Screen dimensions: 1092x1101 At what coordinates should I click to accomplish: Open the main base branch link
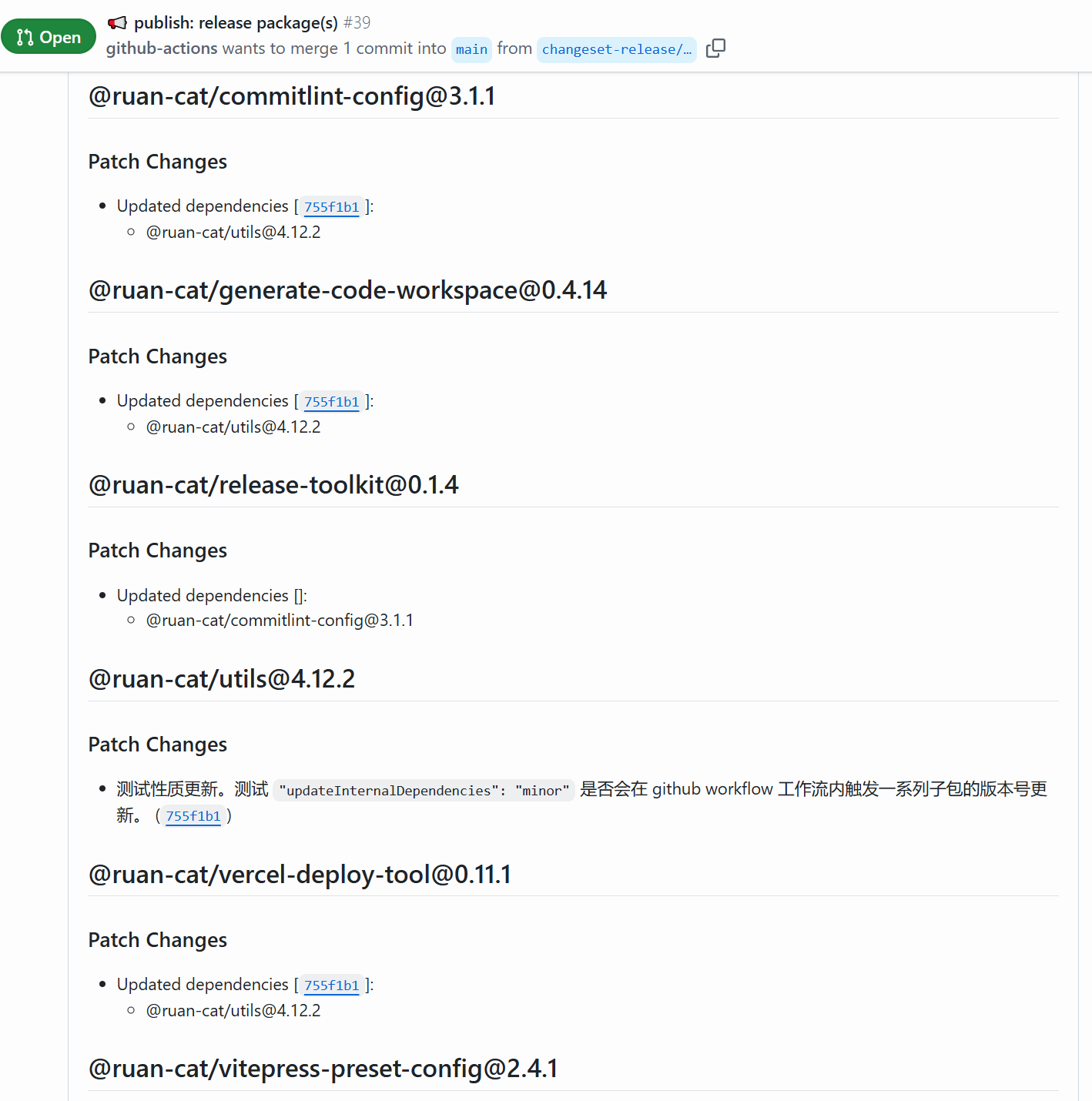(471, 49)
